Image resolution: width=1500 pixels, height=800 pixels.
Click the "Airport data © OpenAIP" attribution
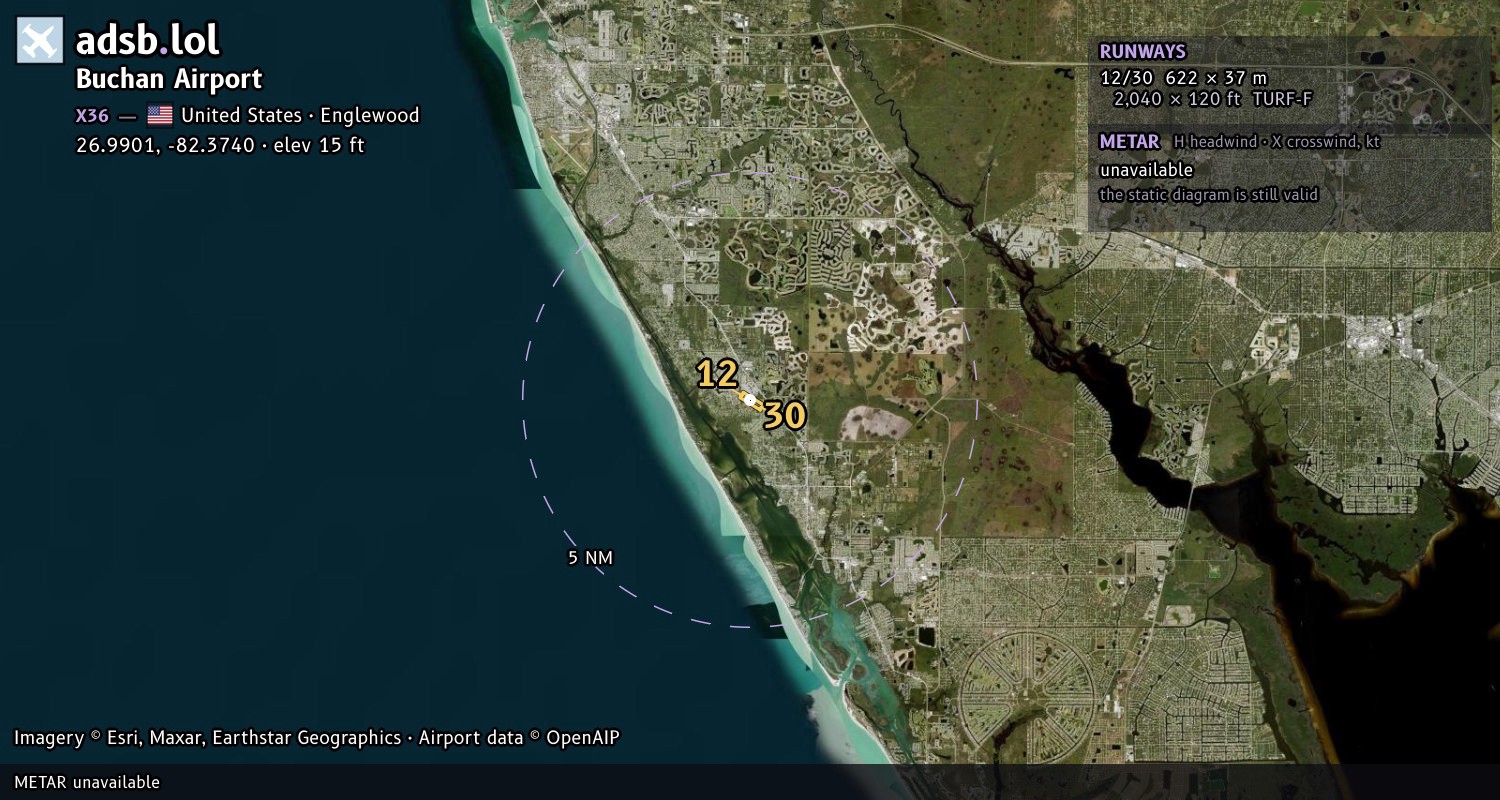coord(519,738)
